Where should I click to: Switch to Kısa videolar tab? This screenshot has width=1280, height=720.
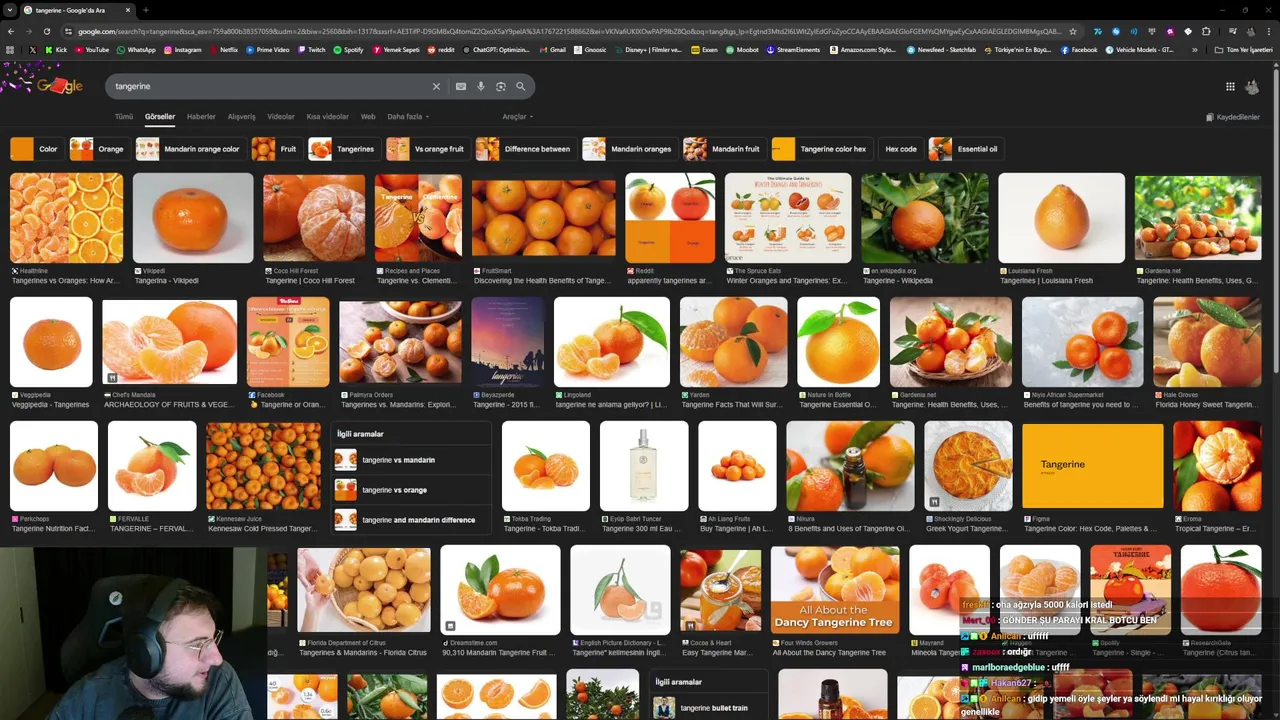(328, 117)
